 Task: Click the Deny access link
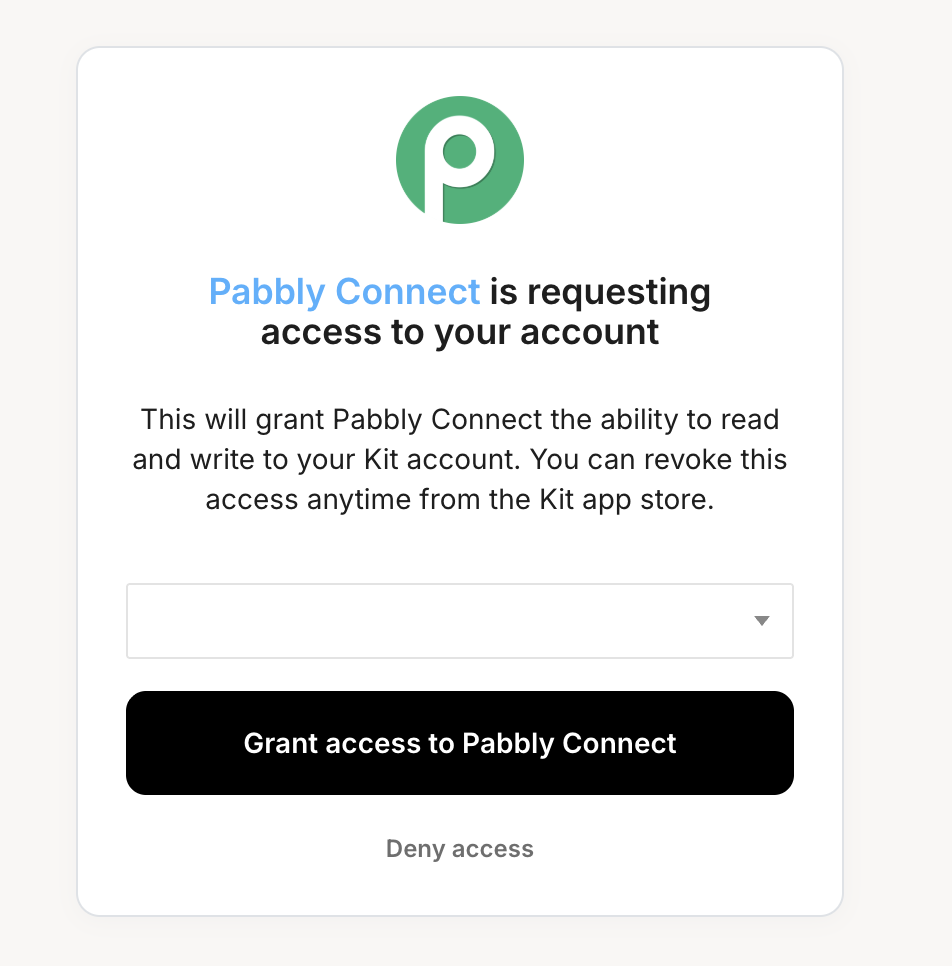(460, 849)
